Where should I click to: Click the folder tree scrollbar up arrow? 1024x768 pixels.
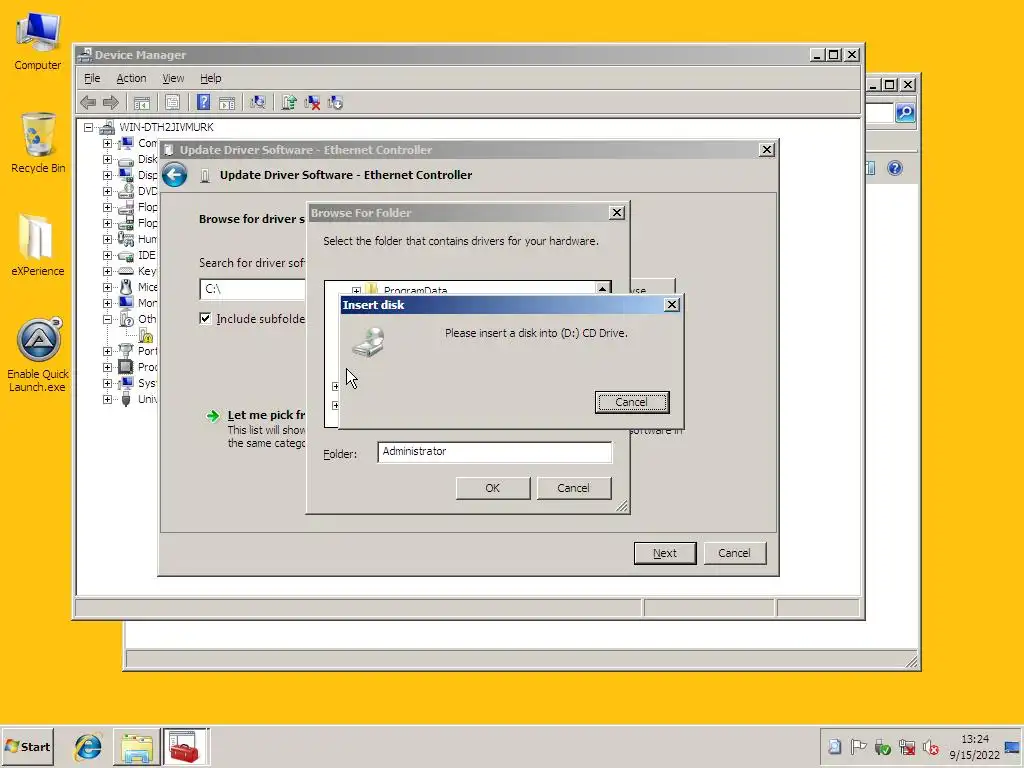click(x=603, y=288)
